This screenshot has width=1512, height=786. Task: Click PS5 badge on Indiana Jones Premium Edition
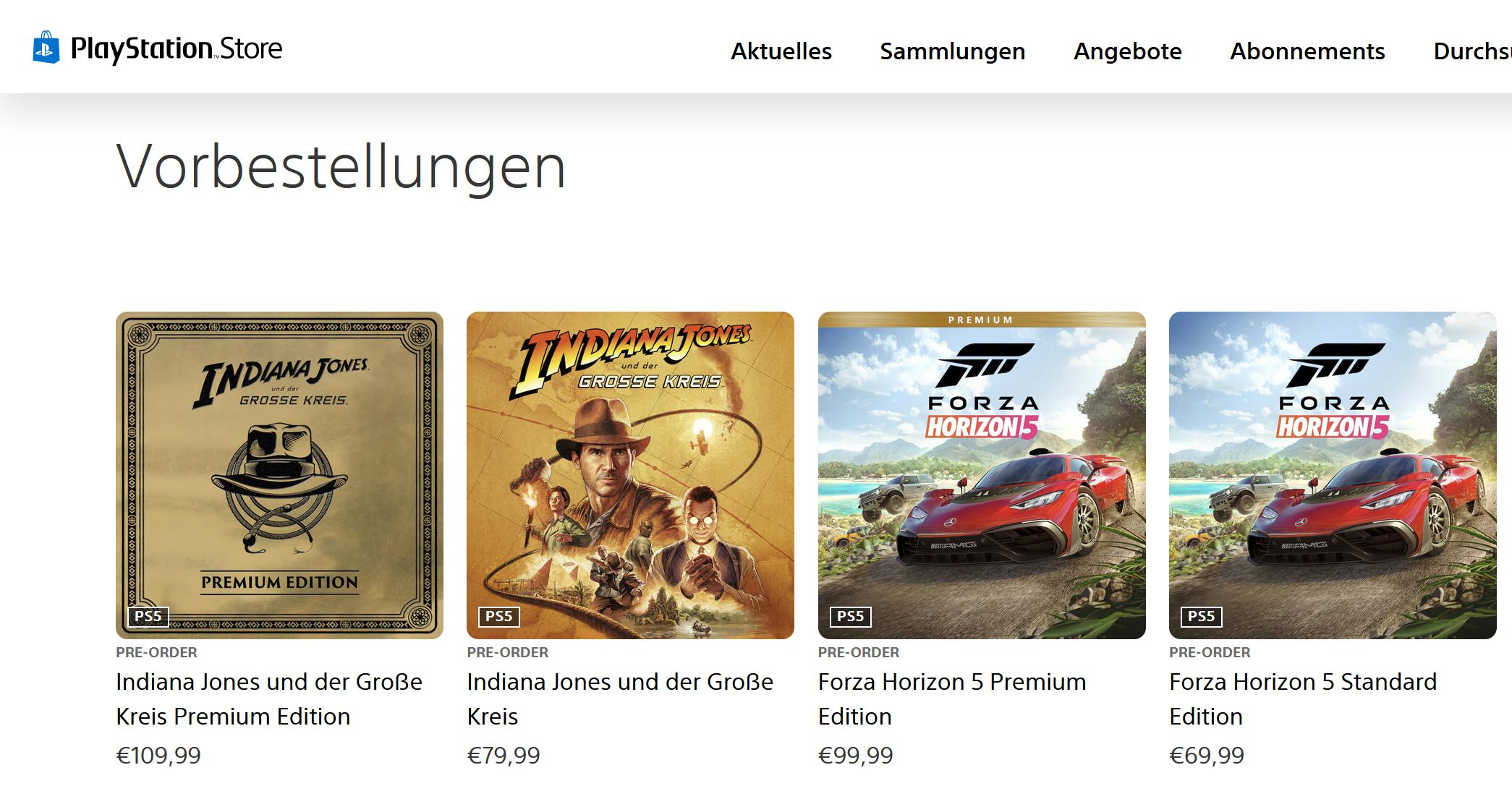click(148, 616)
